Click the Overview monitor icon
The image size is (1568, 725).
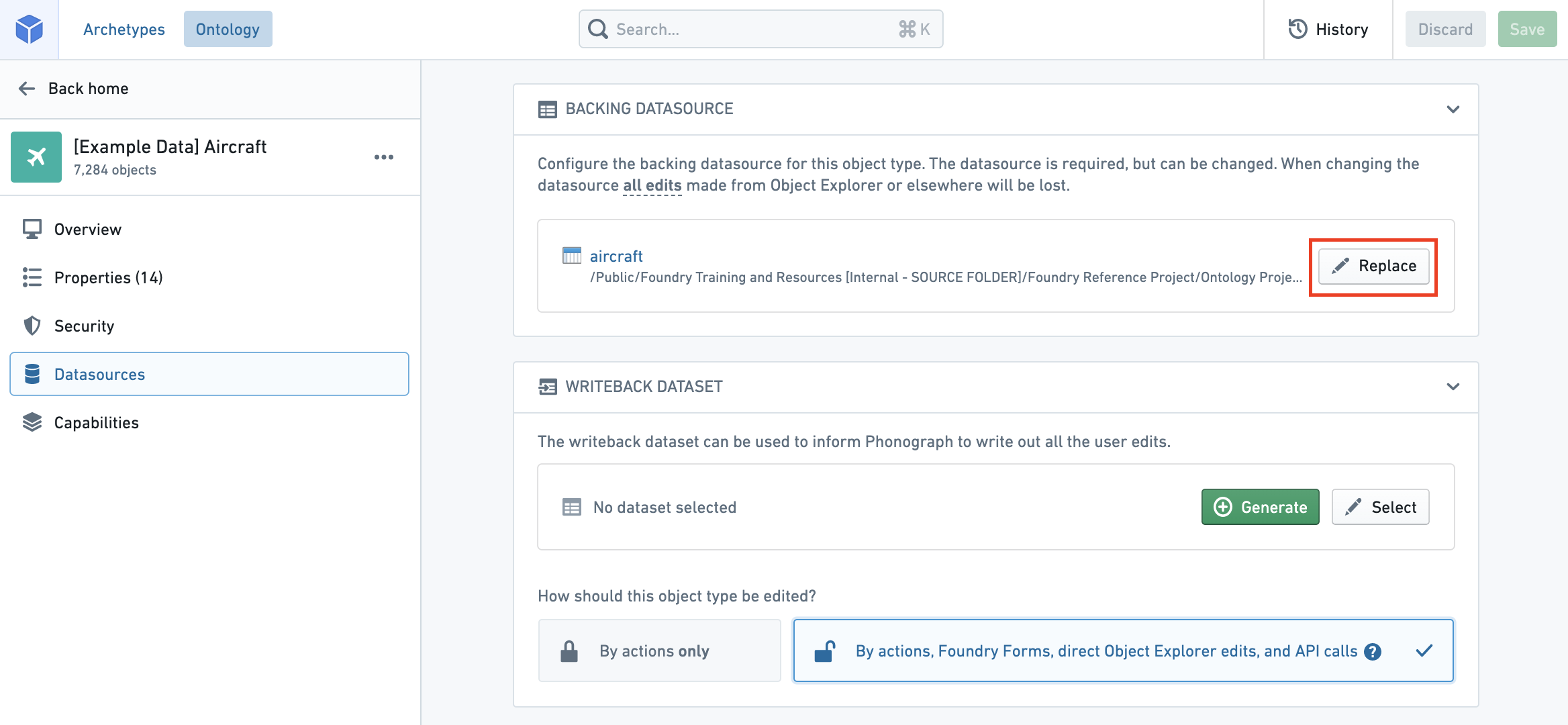[32, 229]
